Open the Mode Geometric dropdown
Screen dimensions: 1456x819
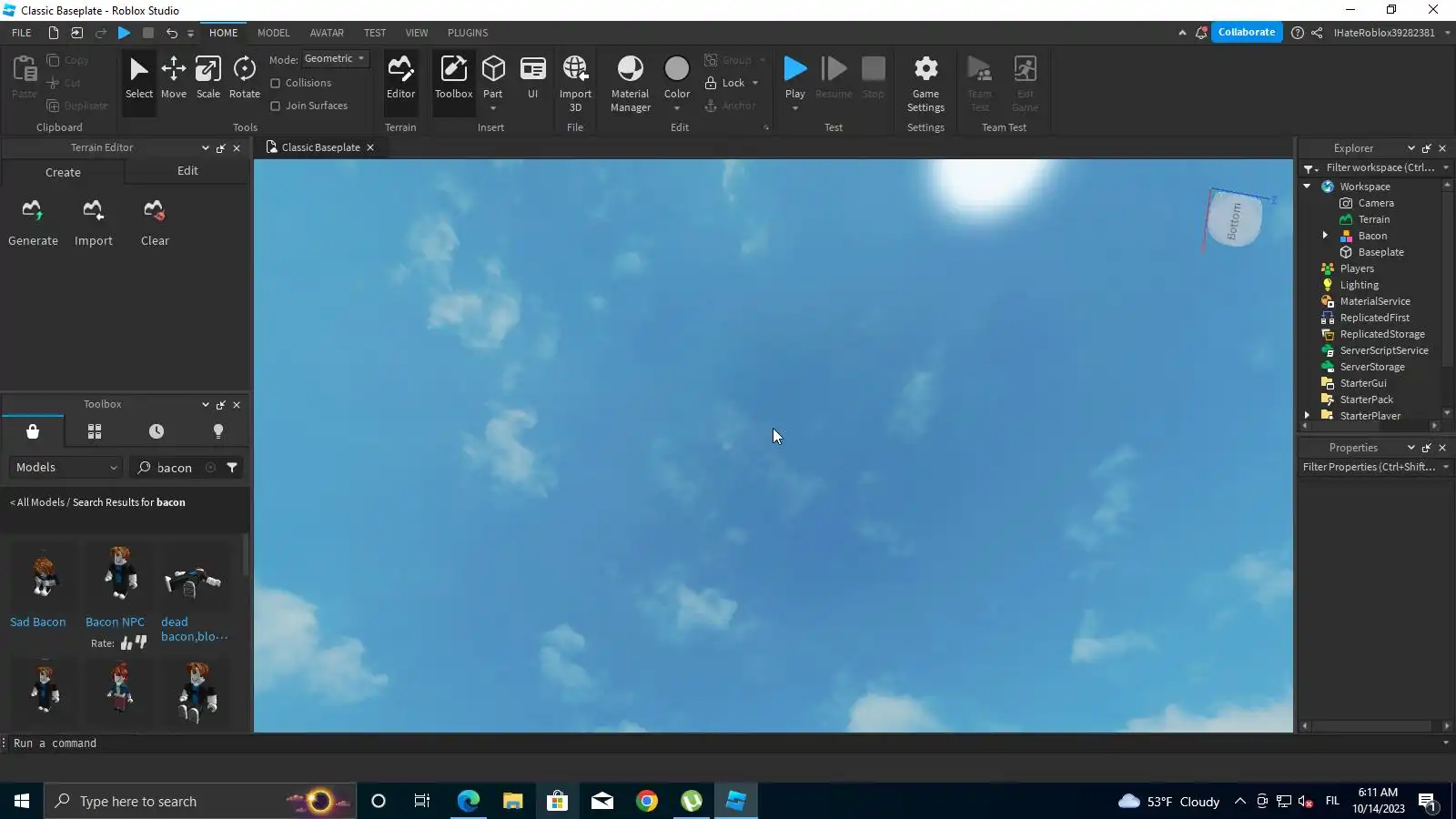pos(335,58)
